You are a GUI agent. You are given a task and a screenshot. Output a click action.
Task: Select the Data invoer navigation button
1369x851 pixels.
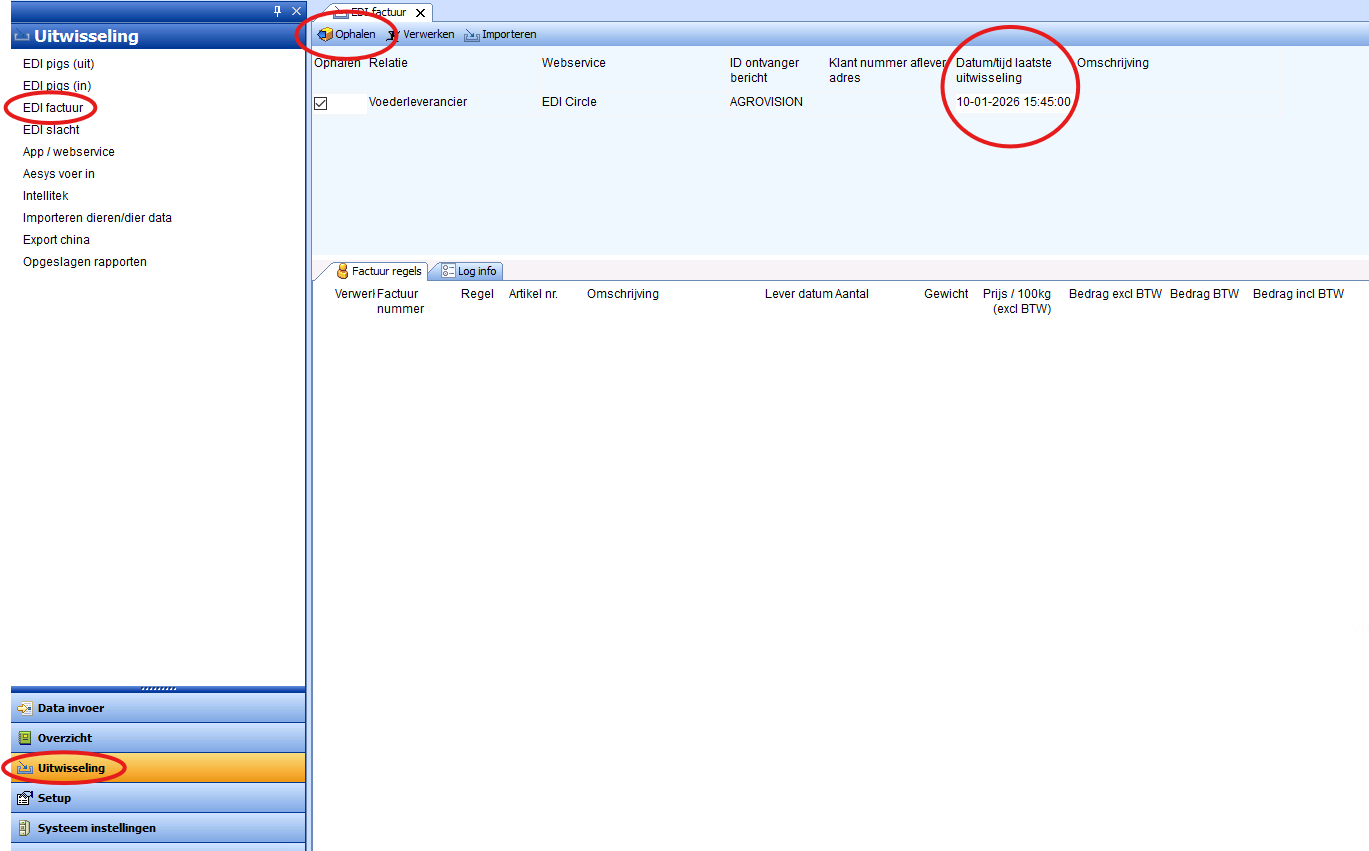158,708
